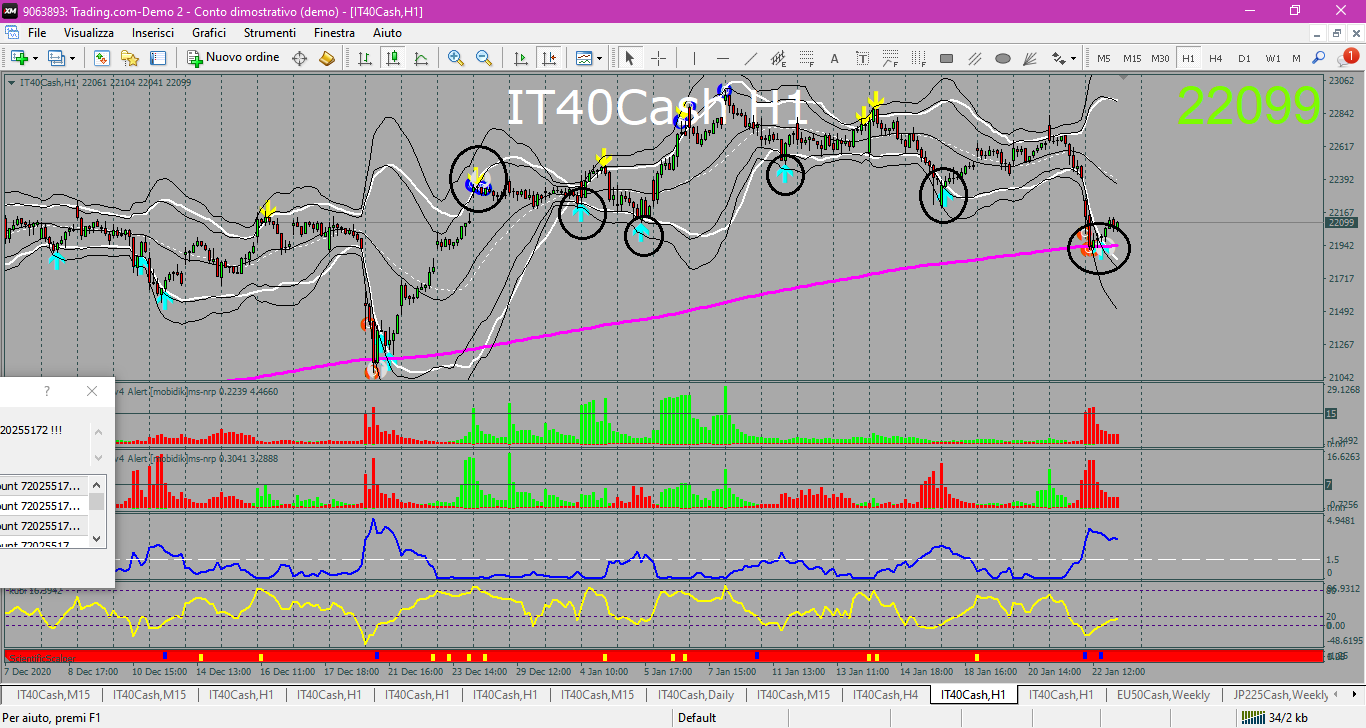This screenshot has width=1366, height=728.
Task: Open the indicators list icon
Action: click(584, 58)
